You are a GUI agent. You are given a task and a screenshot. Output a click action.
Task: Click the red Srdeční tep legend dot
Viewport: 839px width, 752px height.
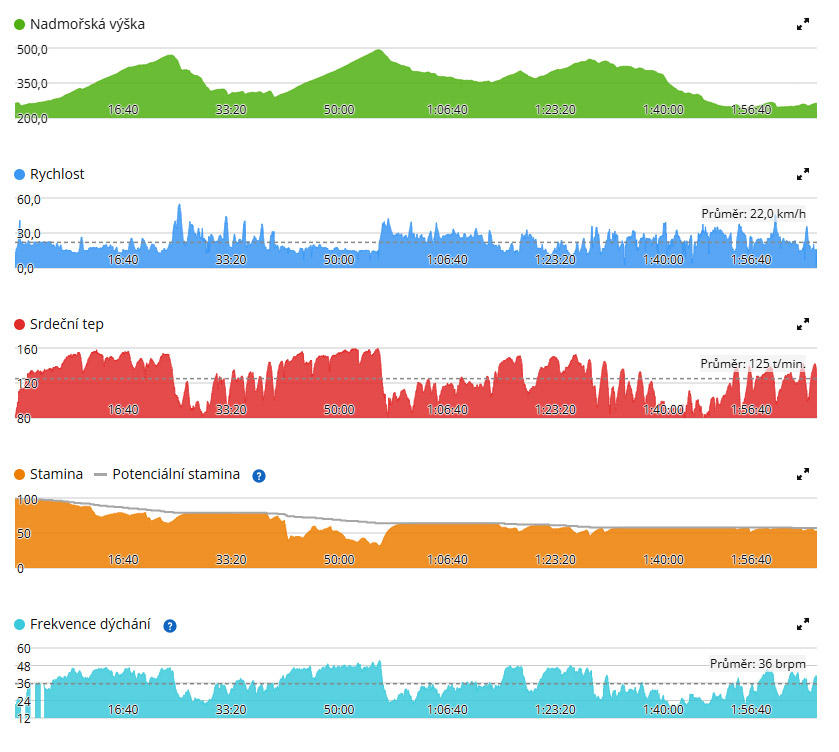tap(20, 324)
